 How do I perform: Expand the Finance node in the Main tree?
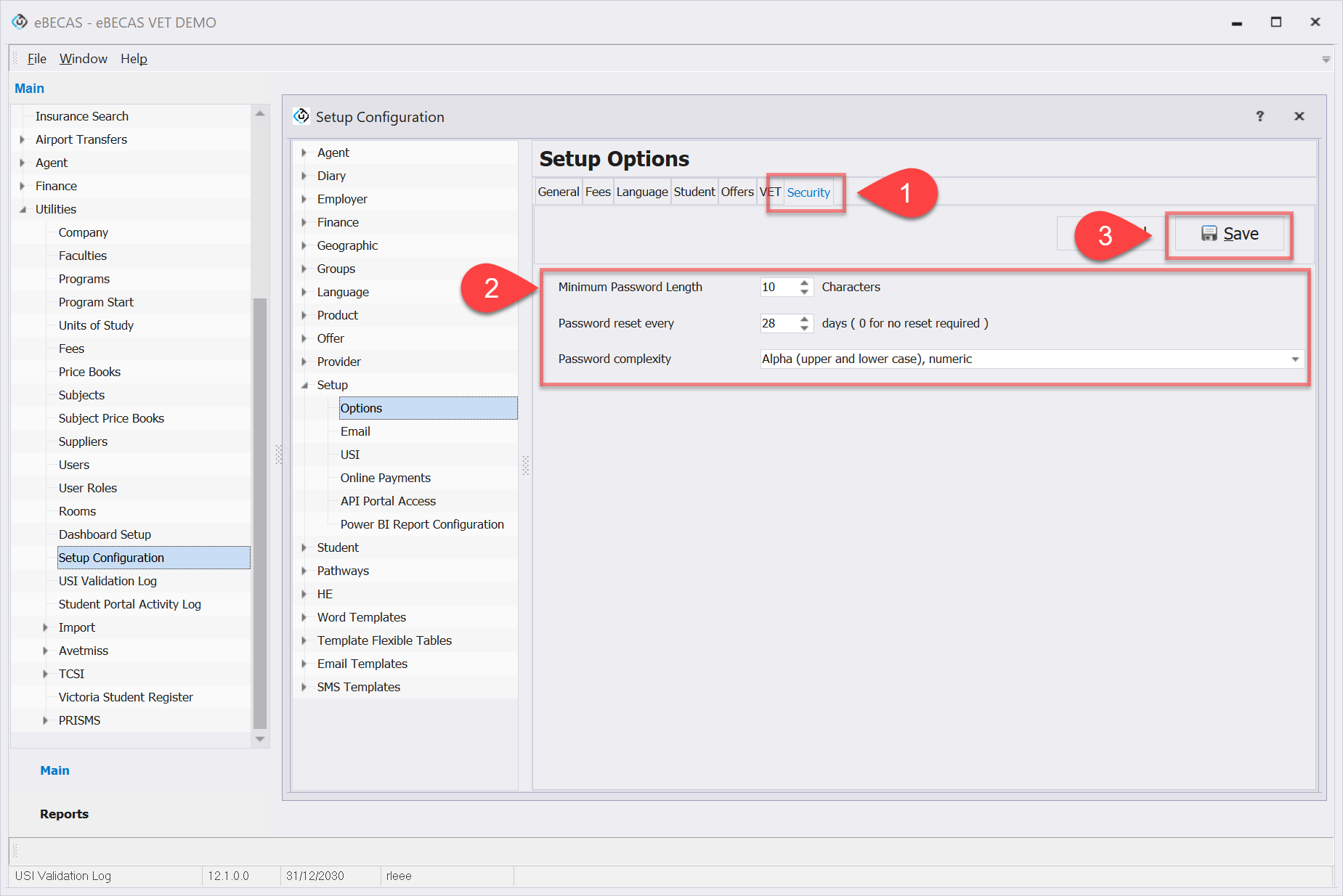point(23,186)
